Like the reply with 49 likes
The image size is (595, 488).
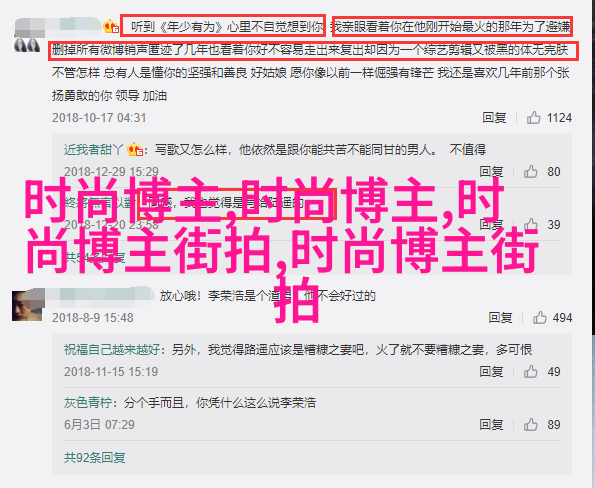click(530, 372)
